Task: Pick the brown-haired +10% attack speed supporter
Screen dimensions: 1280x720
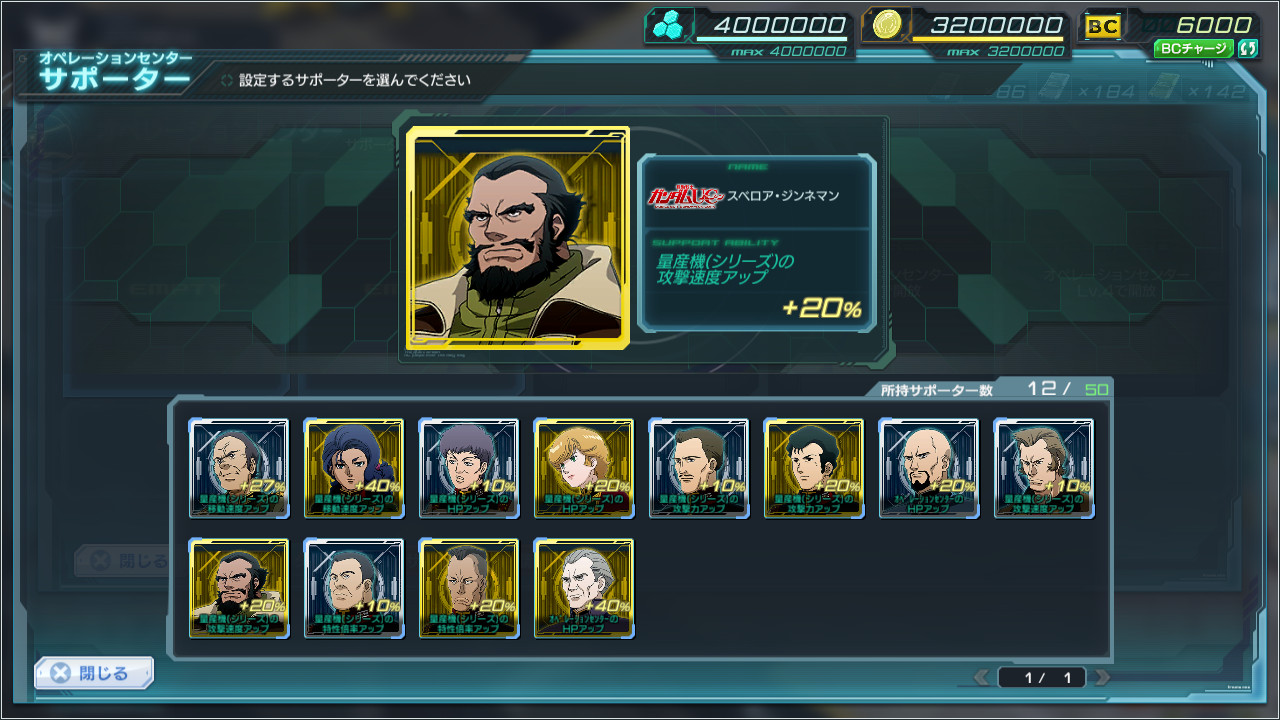Action: pos(1044,469)
